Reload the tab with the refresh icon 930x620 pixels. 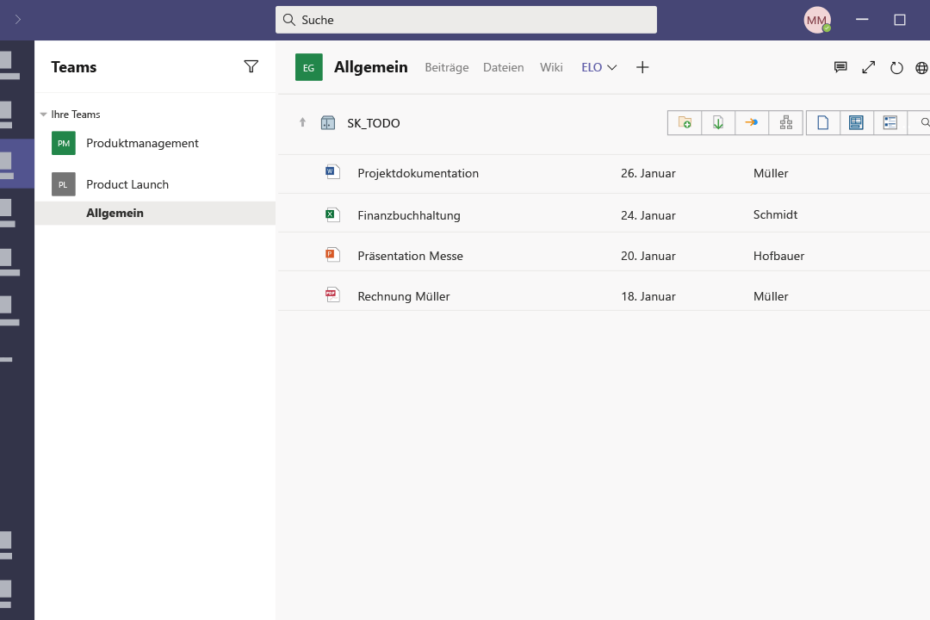pyautogui.click(x=896, y=68)
